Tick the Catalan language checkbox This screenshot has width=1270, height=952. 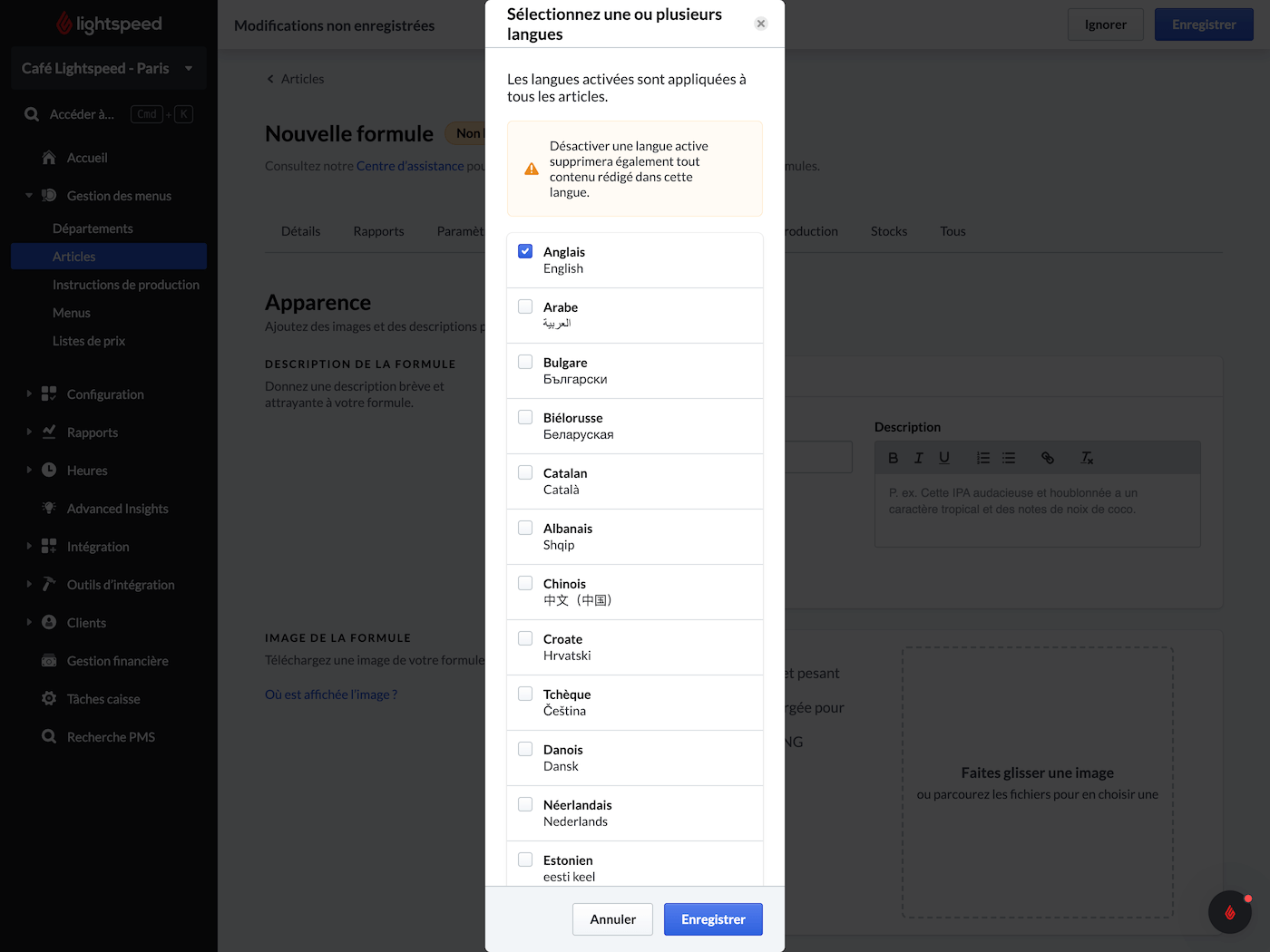coord(525,472)
